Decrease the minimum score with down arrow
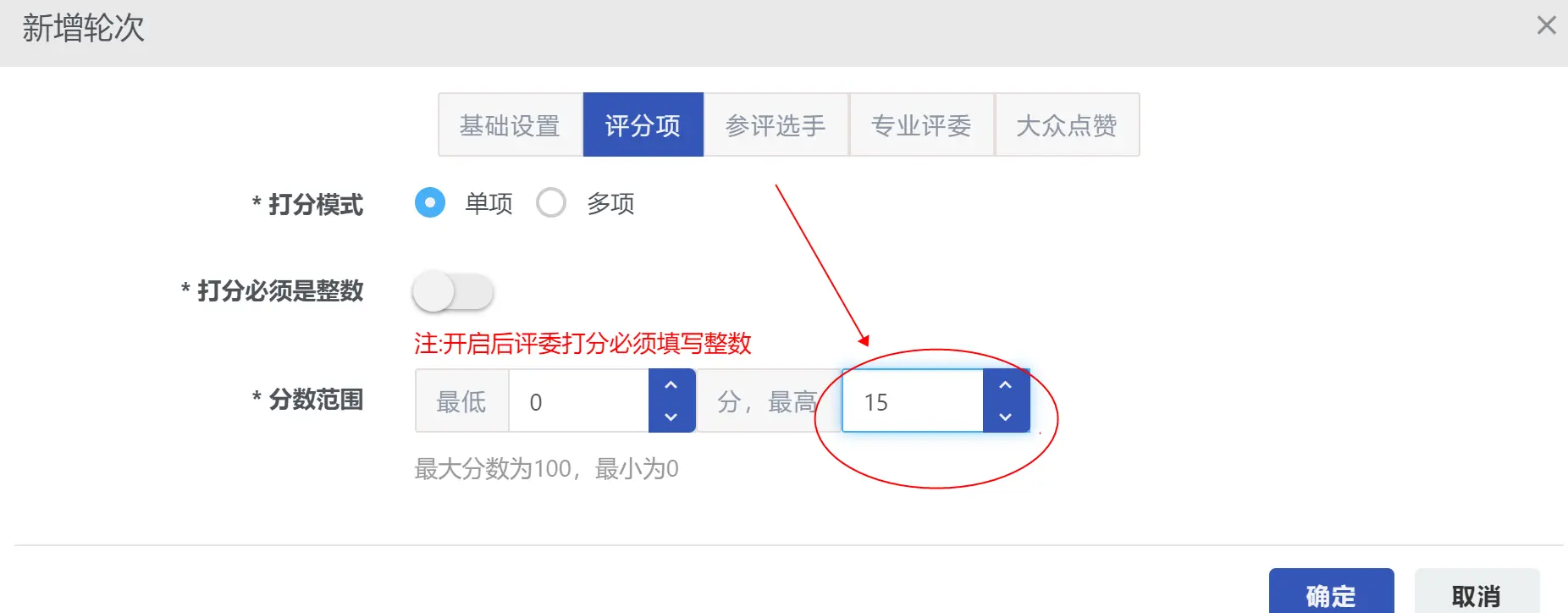 coord(671,417)
